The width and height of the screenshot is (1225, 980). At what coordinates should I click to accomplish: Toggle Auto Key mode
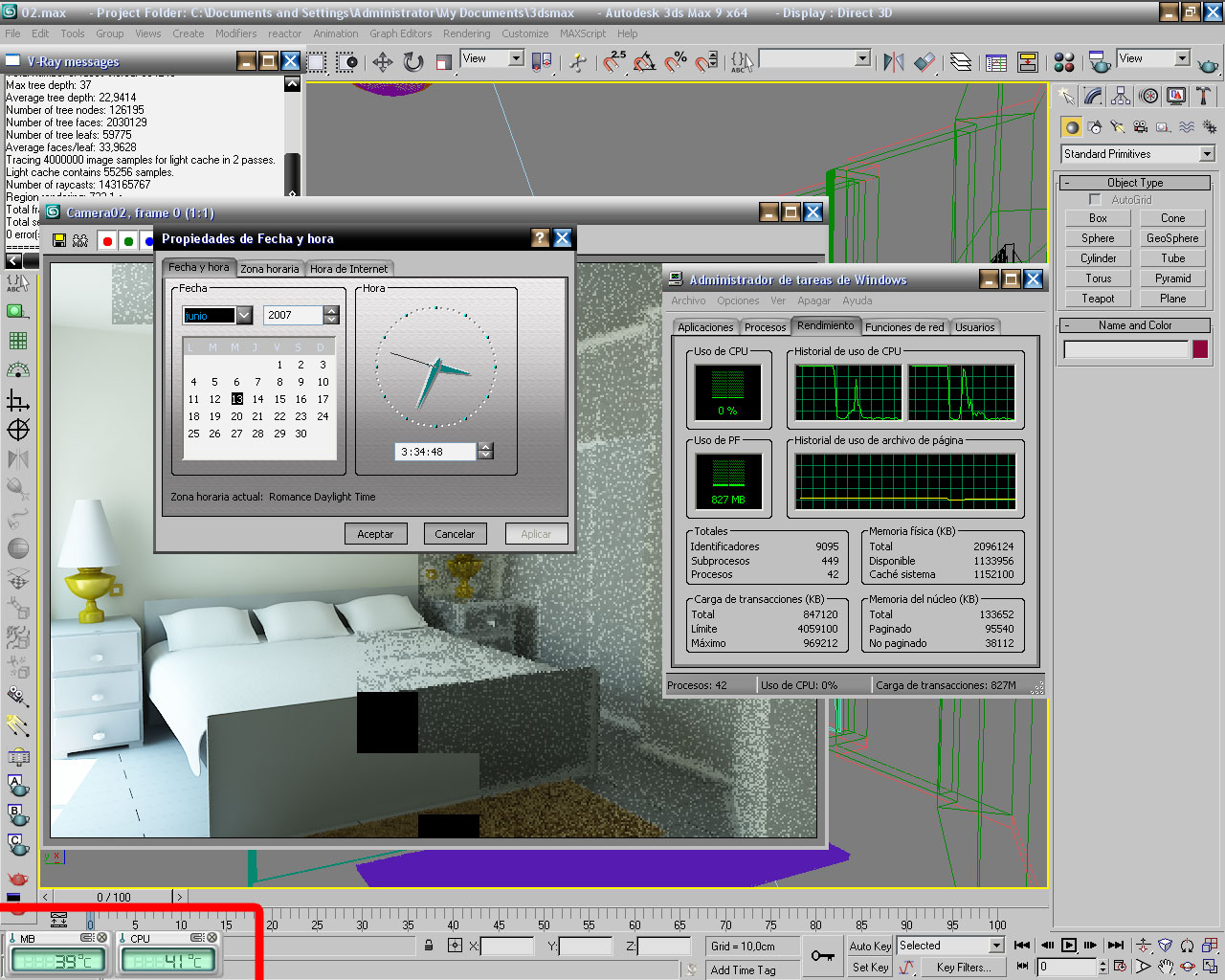(870, 947)
